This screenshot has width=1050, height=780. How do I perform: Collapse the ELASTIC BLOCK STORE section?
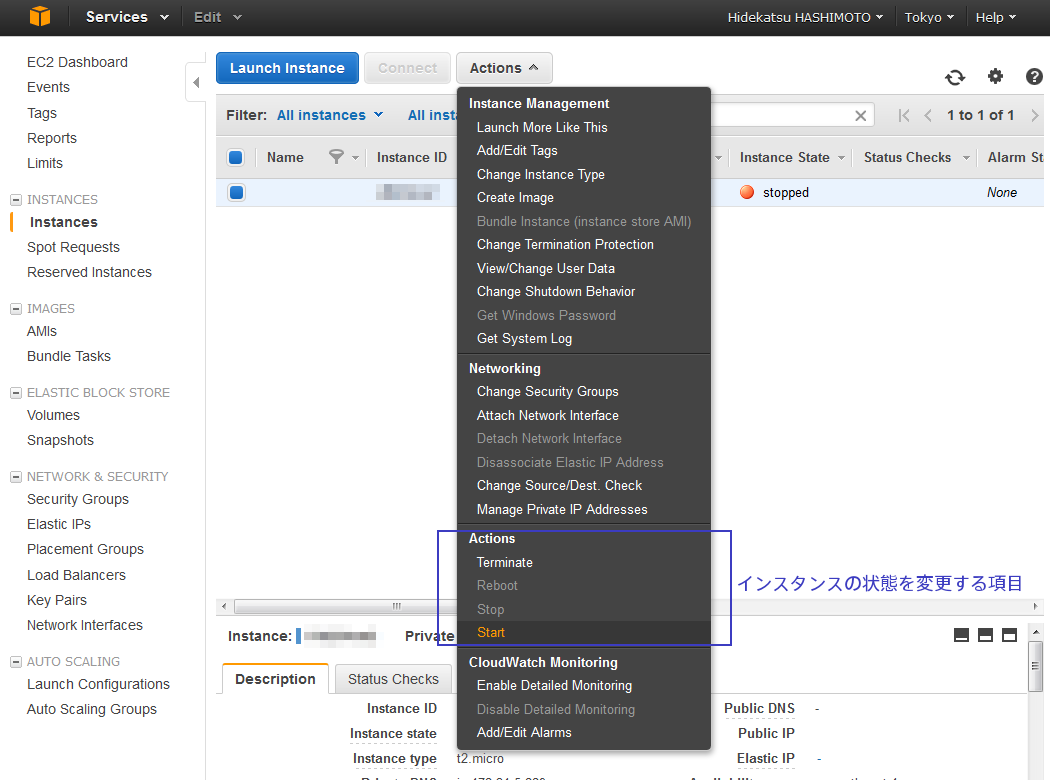(x=16, y=393)
